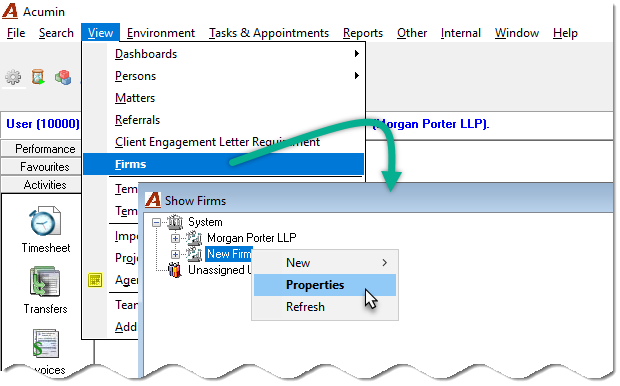Click the gear settings toolbar icon

[13, 77]
